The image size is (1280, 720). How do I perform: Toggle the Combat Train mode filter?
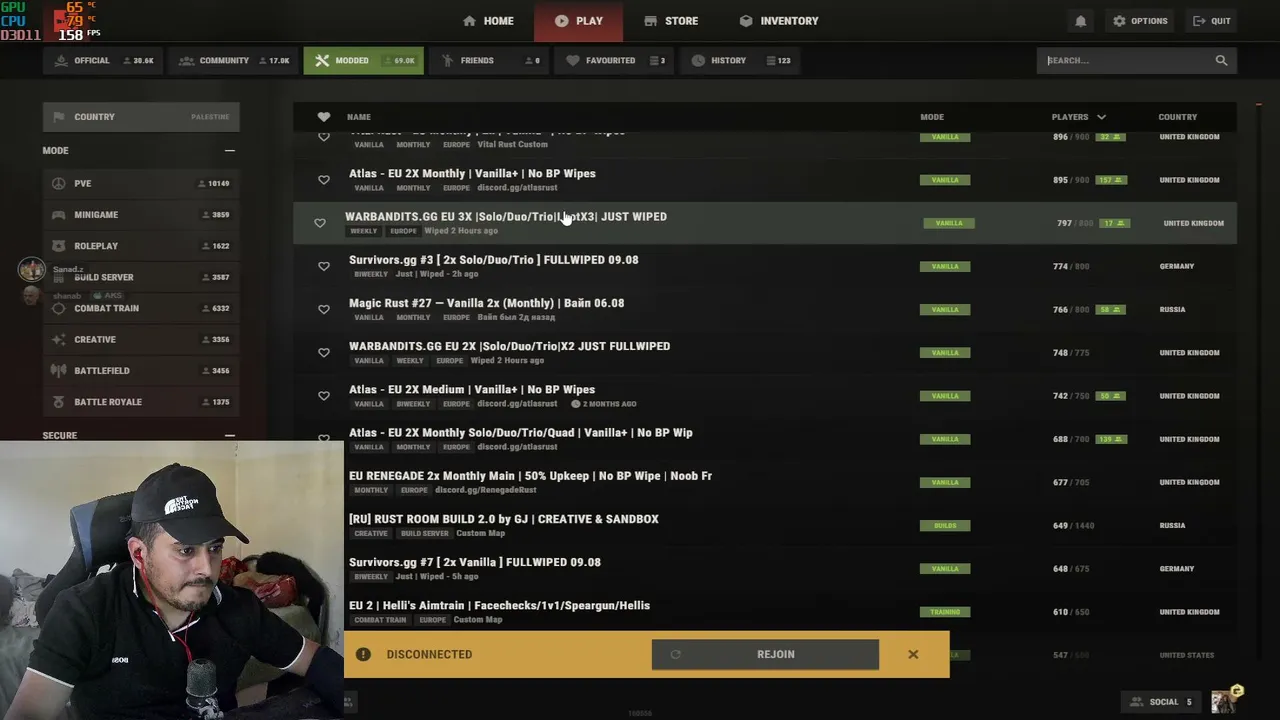click(141, 308)
